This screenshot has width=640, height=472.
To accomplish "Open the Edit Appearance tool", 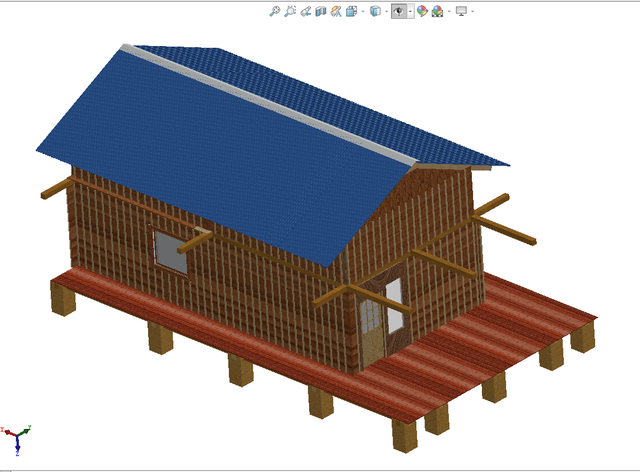I will coord(422,11).
